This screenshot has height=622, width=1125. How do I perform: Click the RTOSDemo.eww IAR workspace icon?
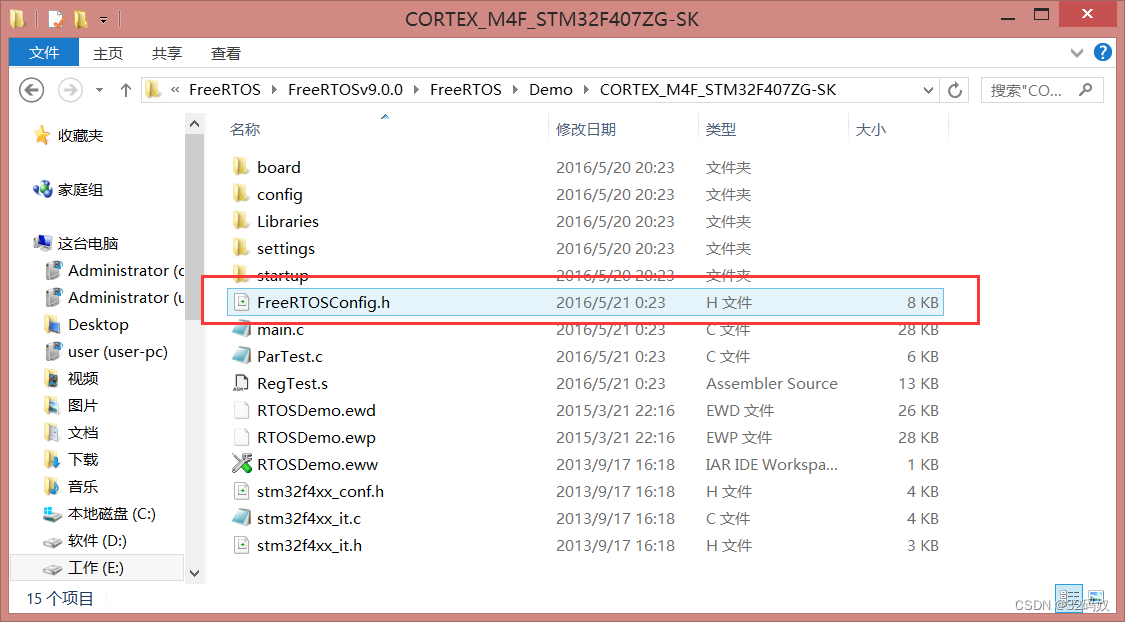pos(241,464)
